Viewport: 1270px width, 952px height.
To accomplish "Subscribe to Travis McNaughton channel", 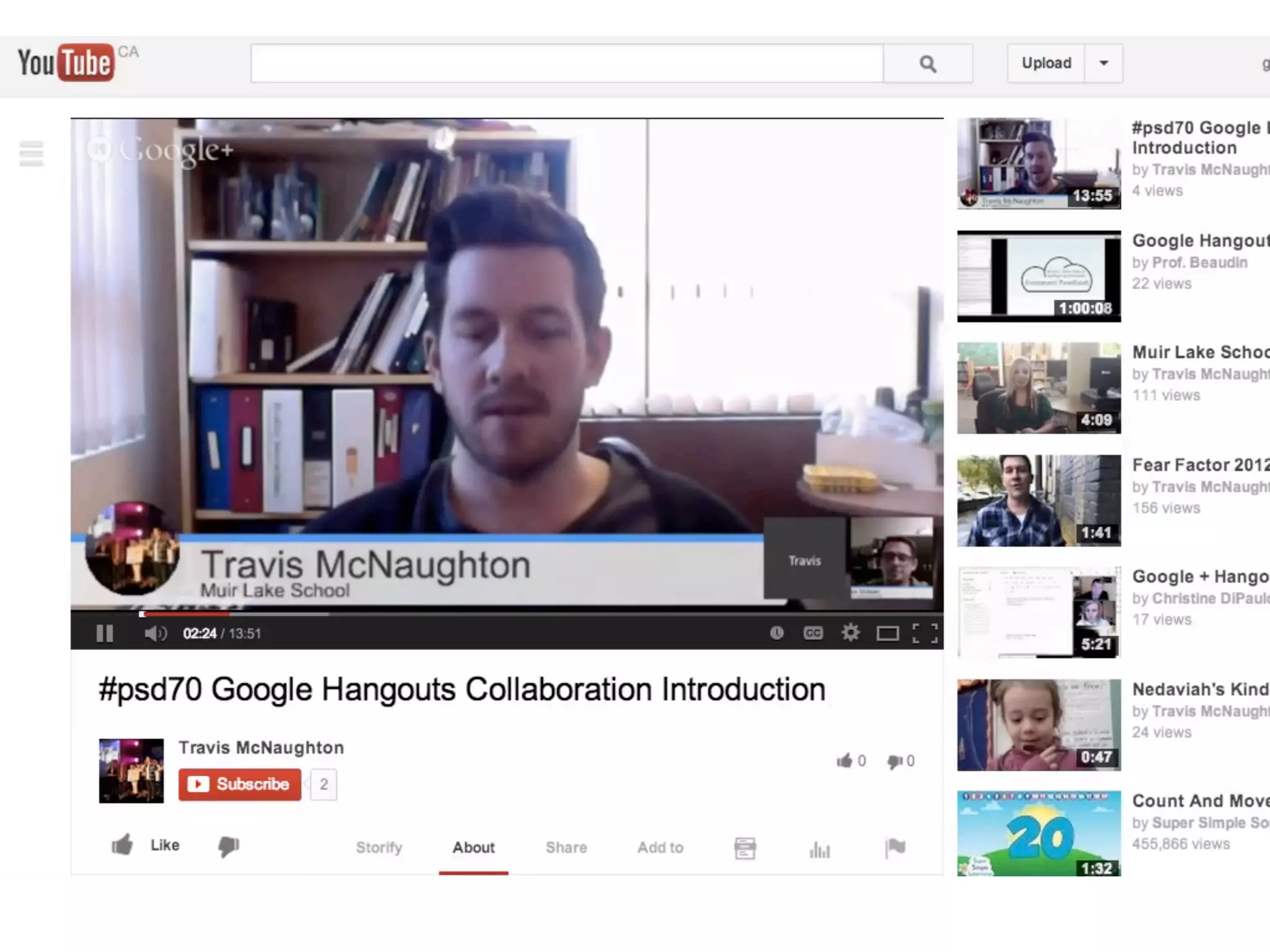I will [240, 785].
